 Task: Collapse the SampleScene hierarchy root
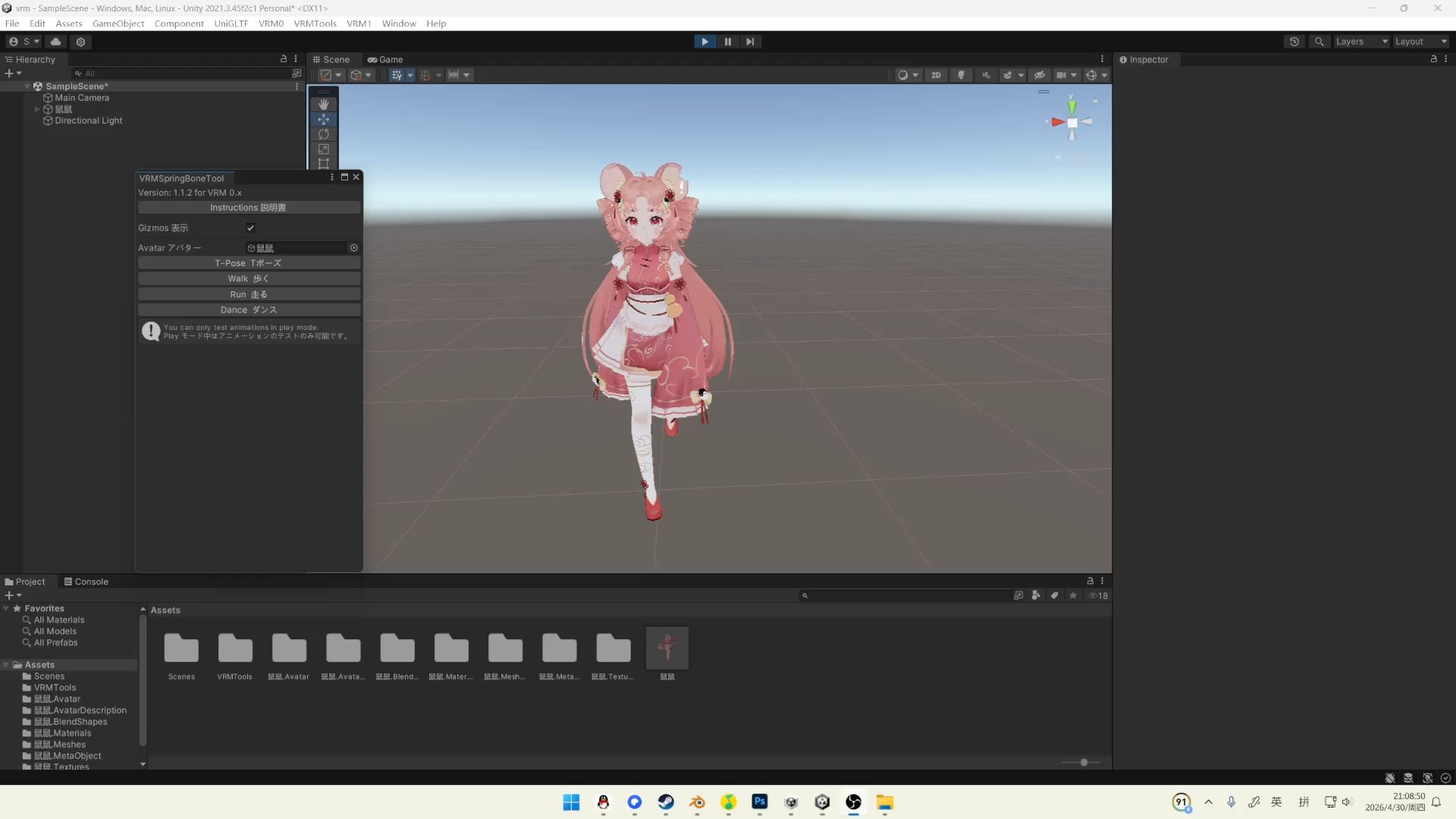27,86
